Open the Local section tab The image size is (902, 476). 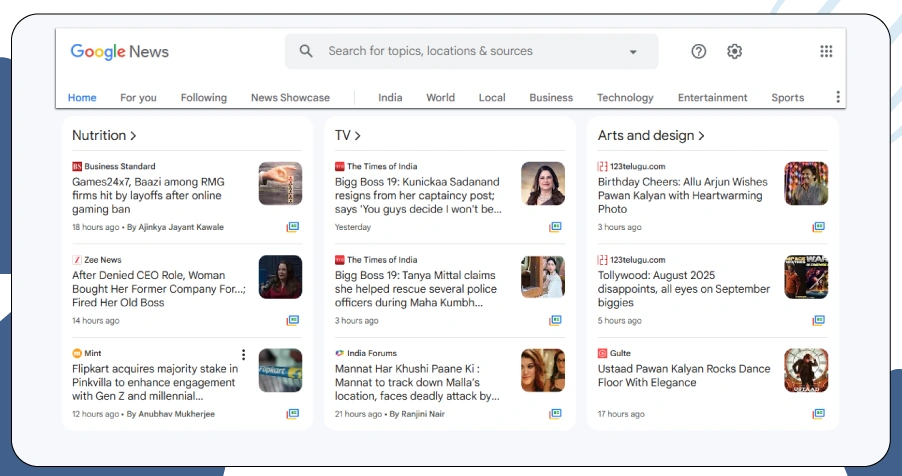[492, 97]
